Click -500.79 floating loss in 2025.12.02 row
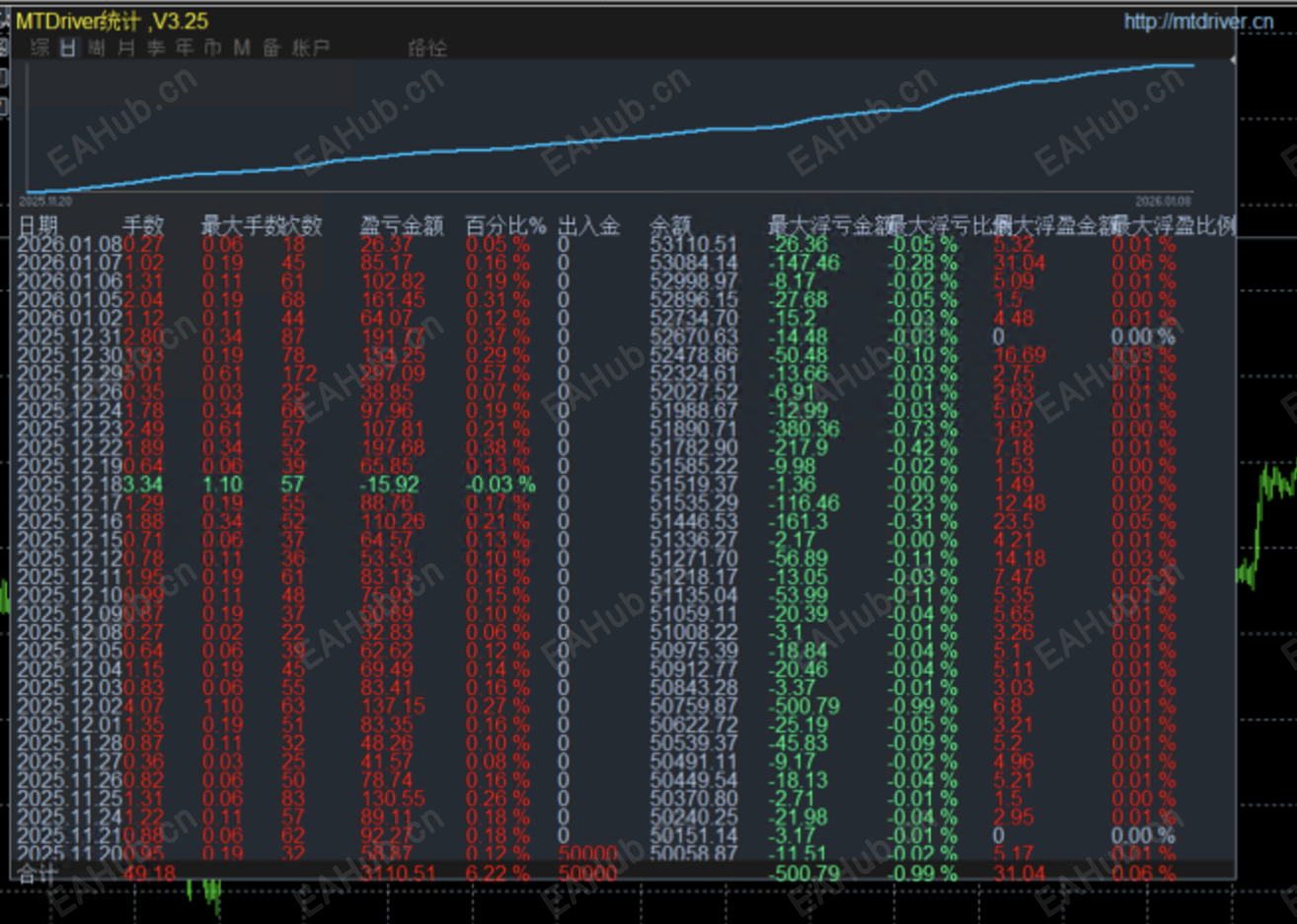1297x924 pixels. coord(804,706)
